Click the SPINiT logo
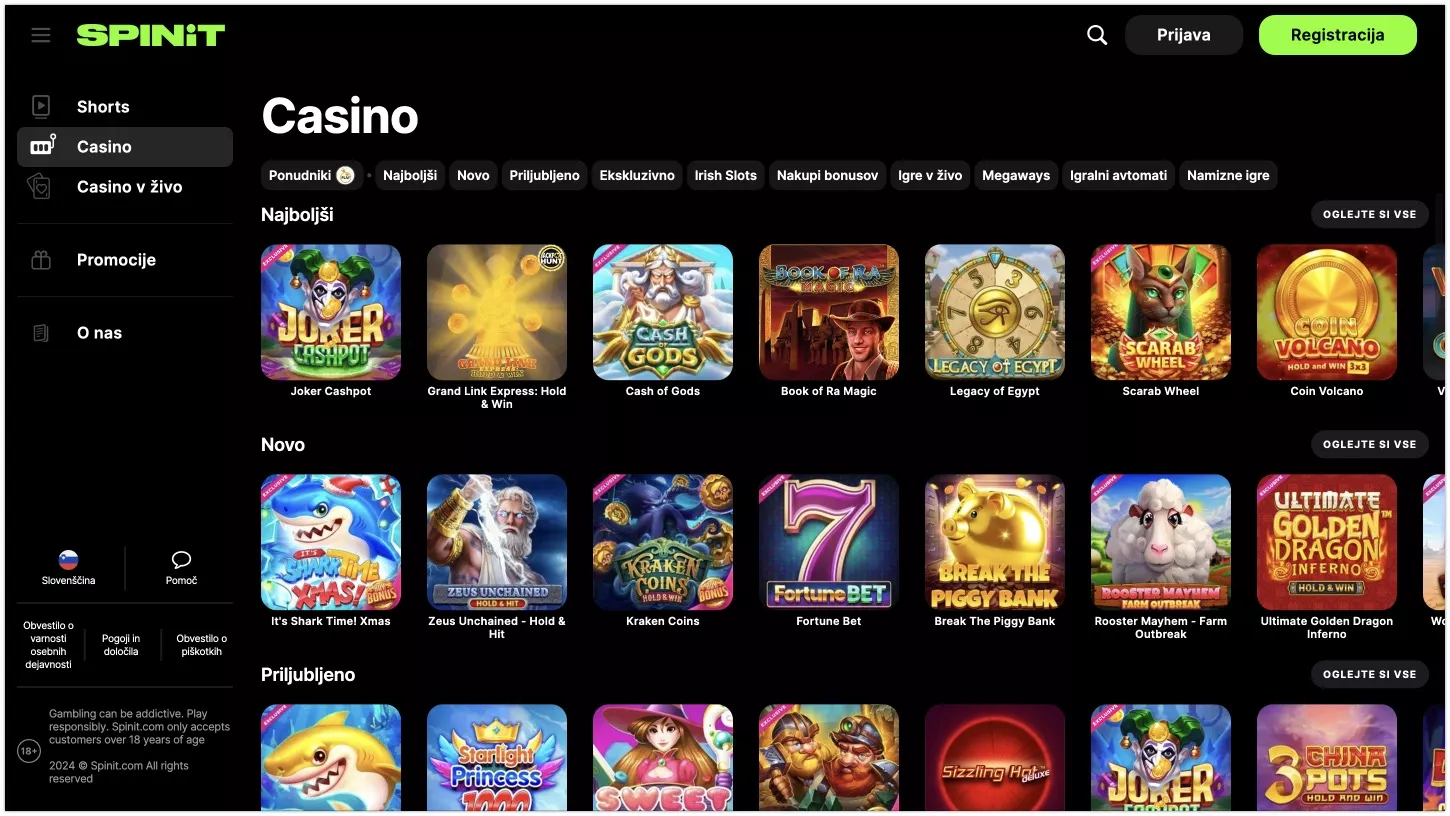The width and height of the screenshot is (1450, 816). pyautogui.click(x=151, y=35)
